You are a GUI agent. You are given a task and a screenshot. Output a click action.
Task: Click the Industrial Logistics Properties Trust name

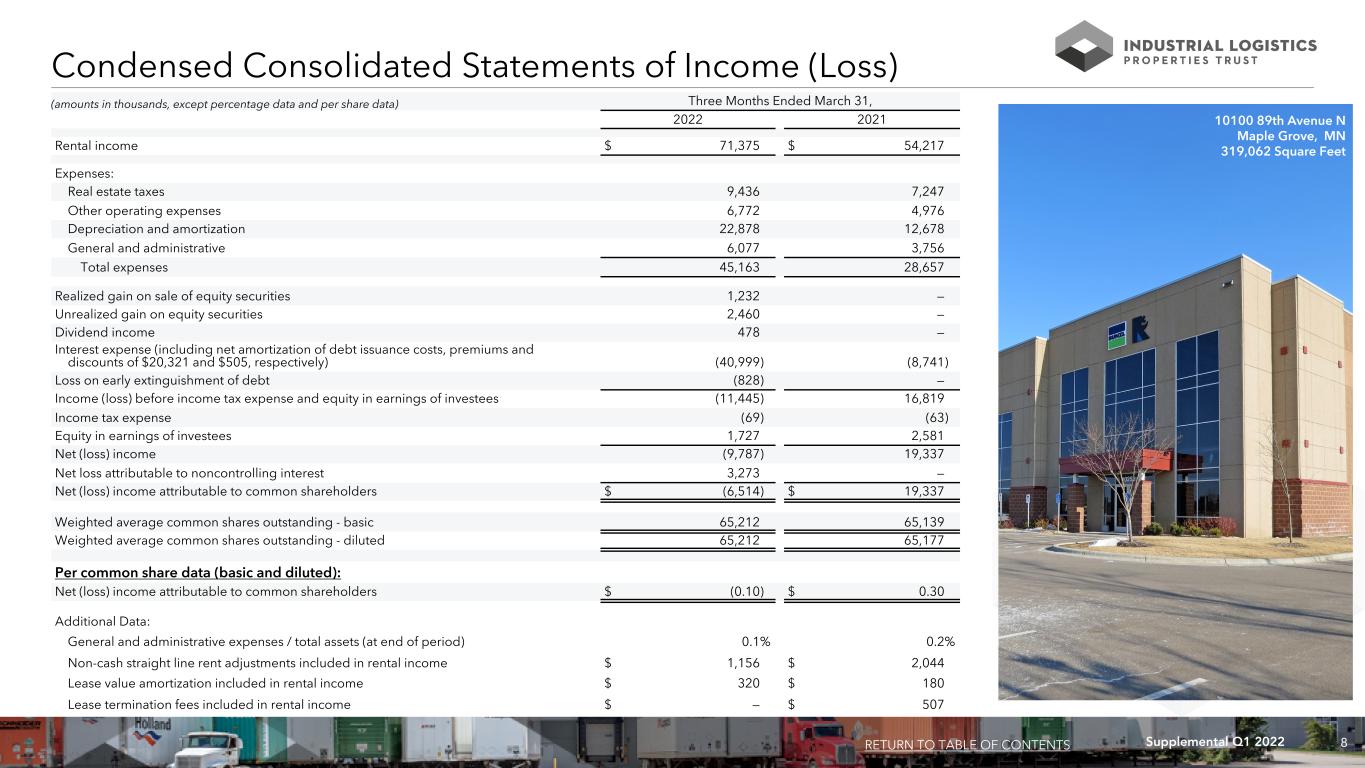click(1221, 52)
